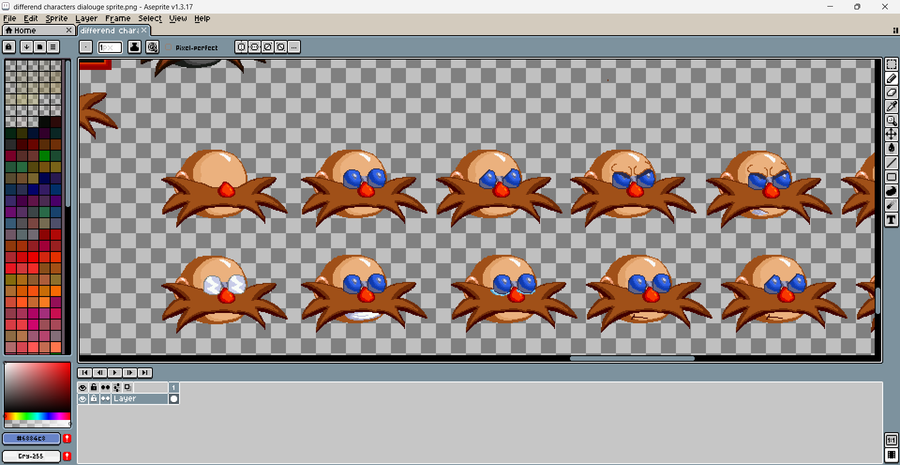Open the View menu

coord(178,18)
